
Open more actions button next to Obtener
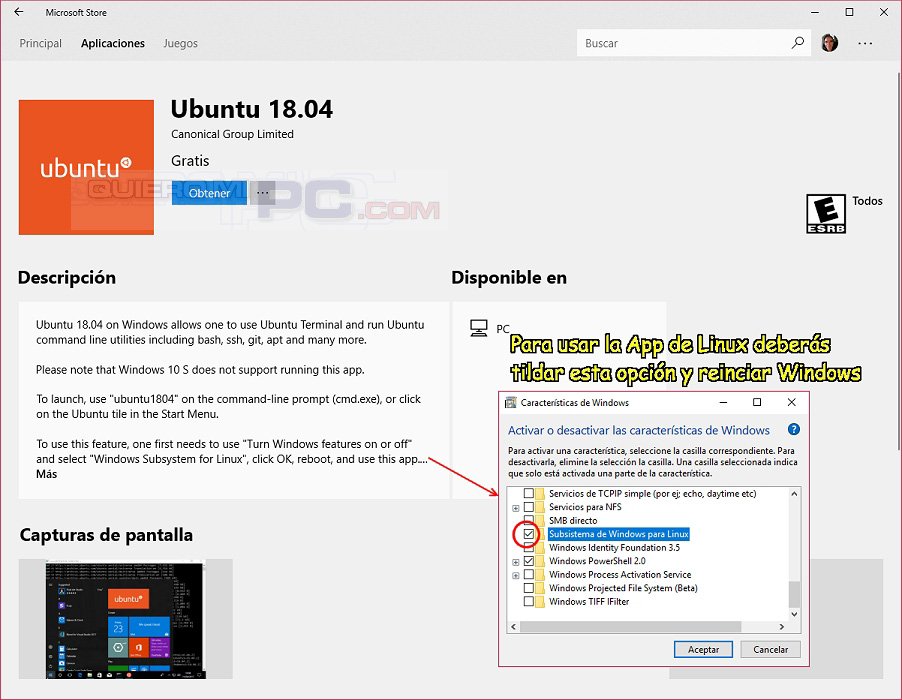point(262,193)
